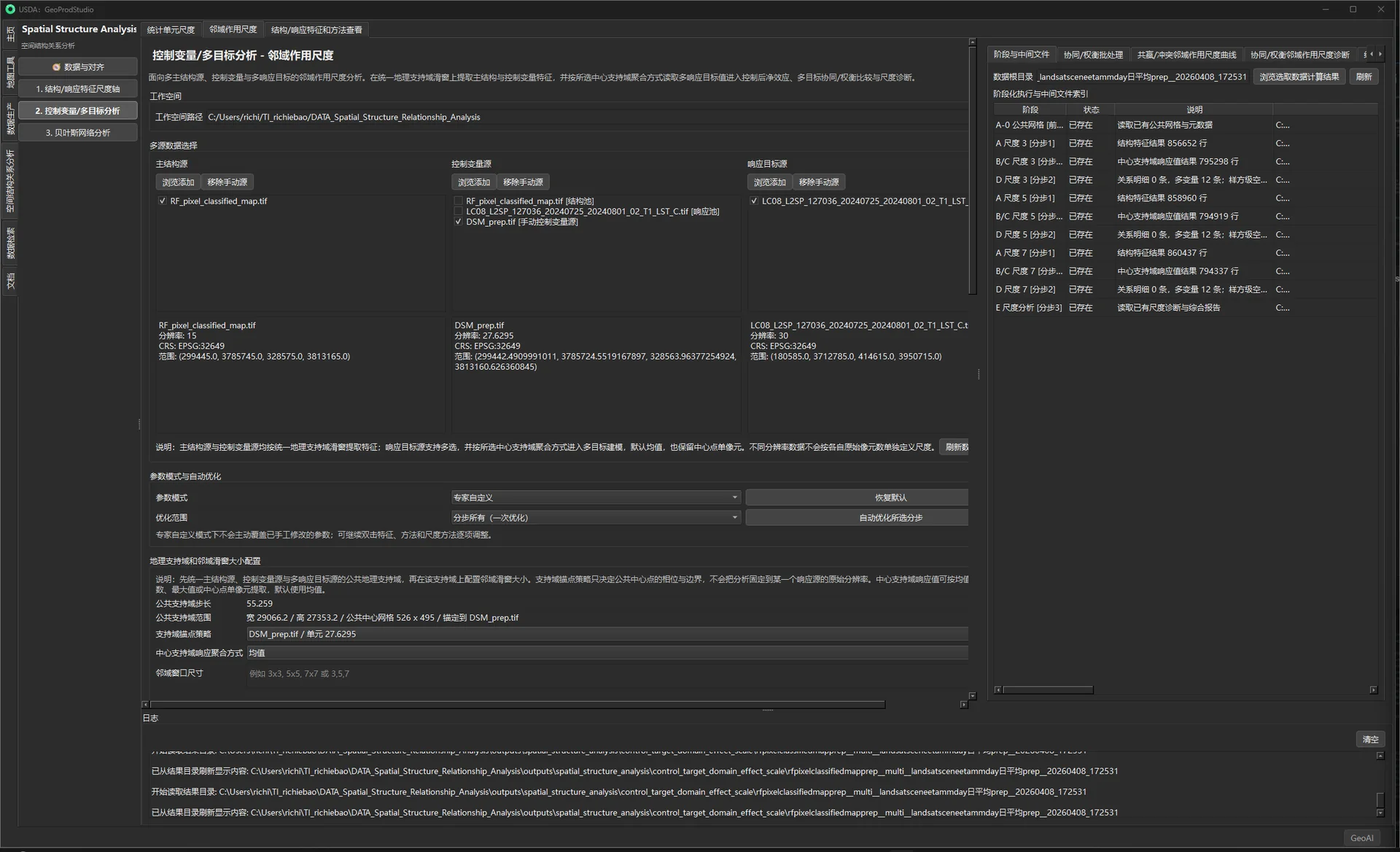The width and height of the screenshot is (1400, 852).
Task: Open the 支持域锚点策略 combo box with DSM_prep.tif
Action: 607,634
